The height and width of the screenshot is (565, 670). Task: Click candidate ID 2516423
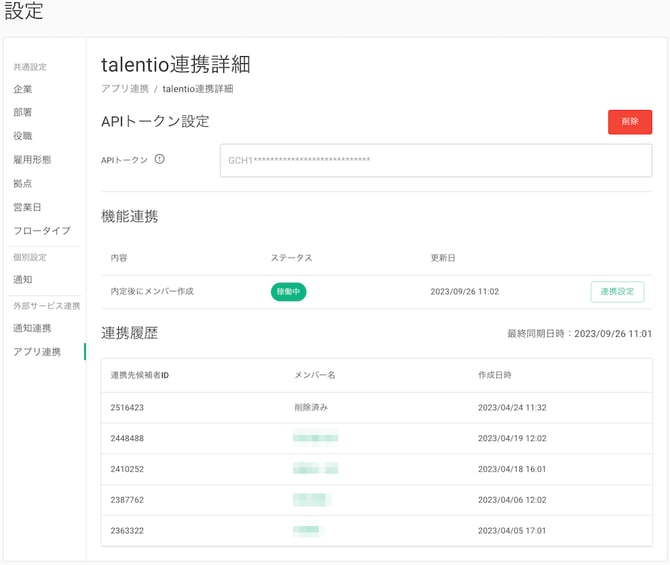coord(127,407)
